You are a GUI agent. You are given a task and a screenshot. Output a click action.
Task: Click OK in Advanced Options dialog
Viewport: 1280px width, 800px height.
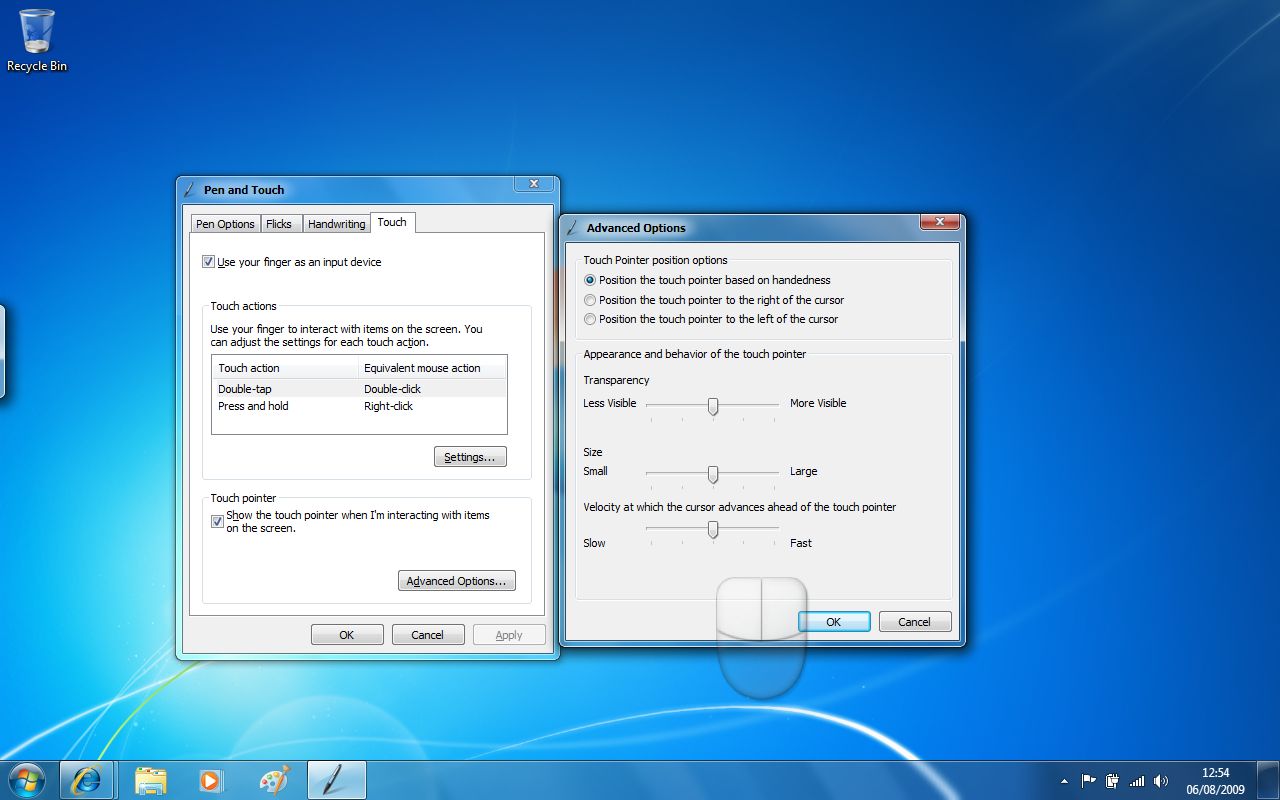pyautogui.click(x=834, y=622)
